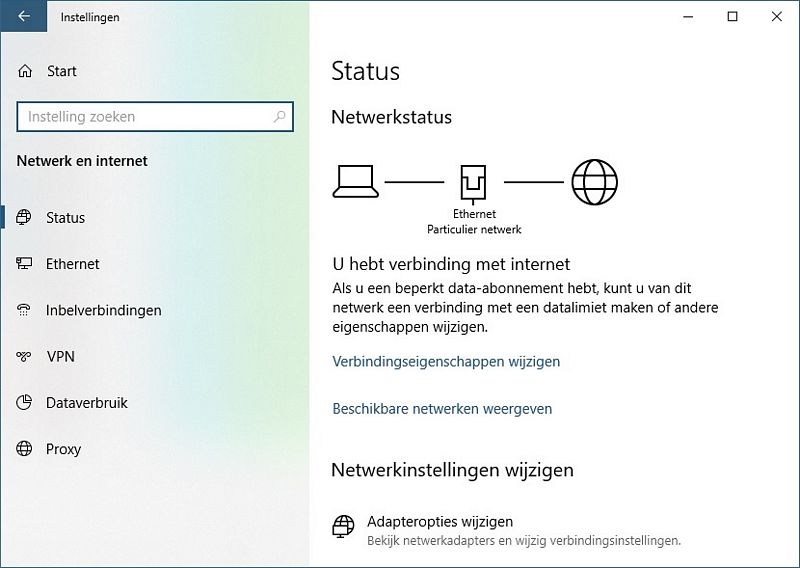This screenshot has width=800, height=568.
Task: Open Beschikbare netwerken weergeven link
Action: 442,409
